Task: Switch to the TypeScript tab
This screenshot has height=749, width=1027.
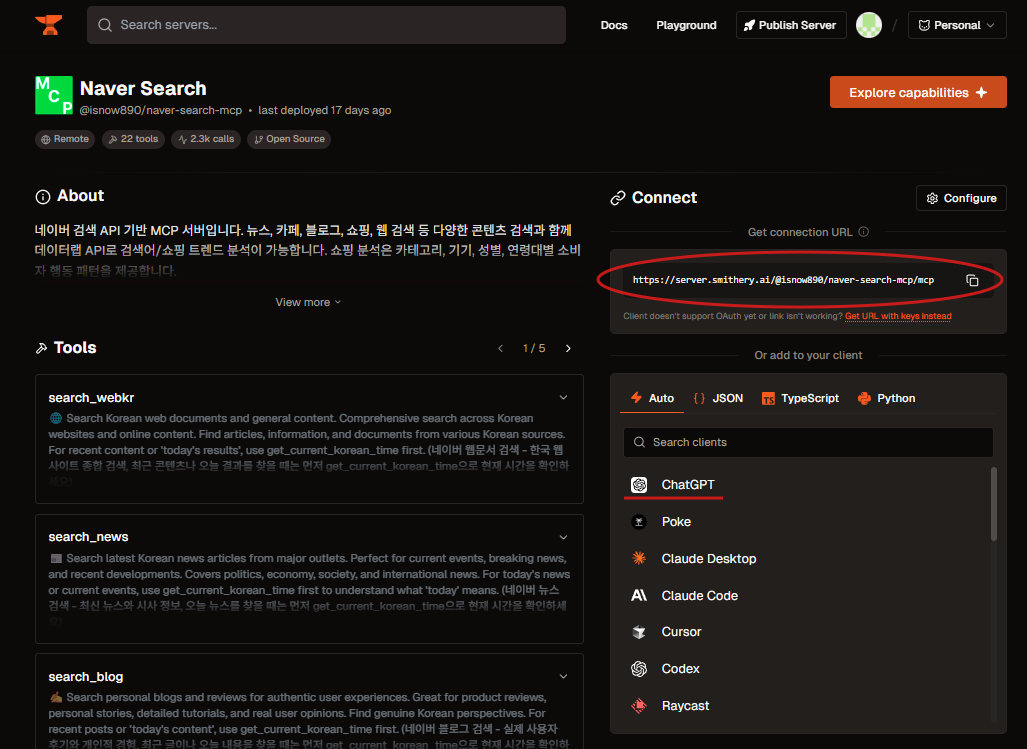Action: pos(800,398)
